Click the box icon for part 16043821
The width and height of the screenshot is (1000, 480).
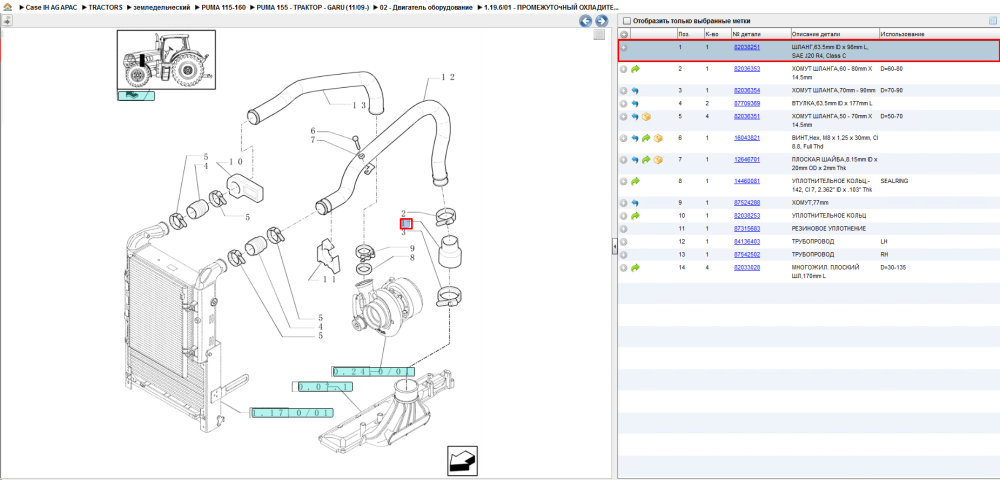point(658,138)
